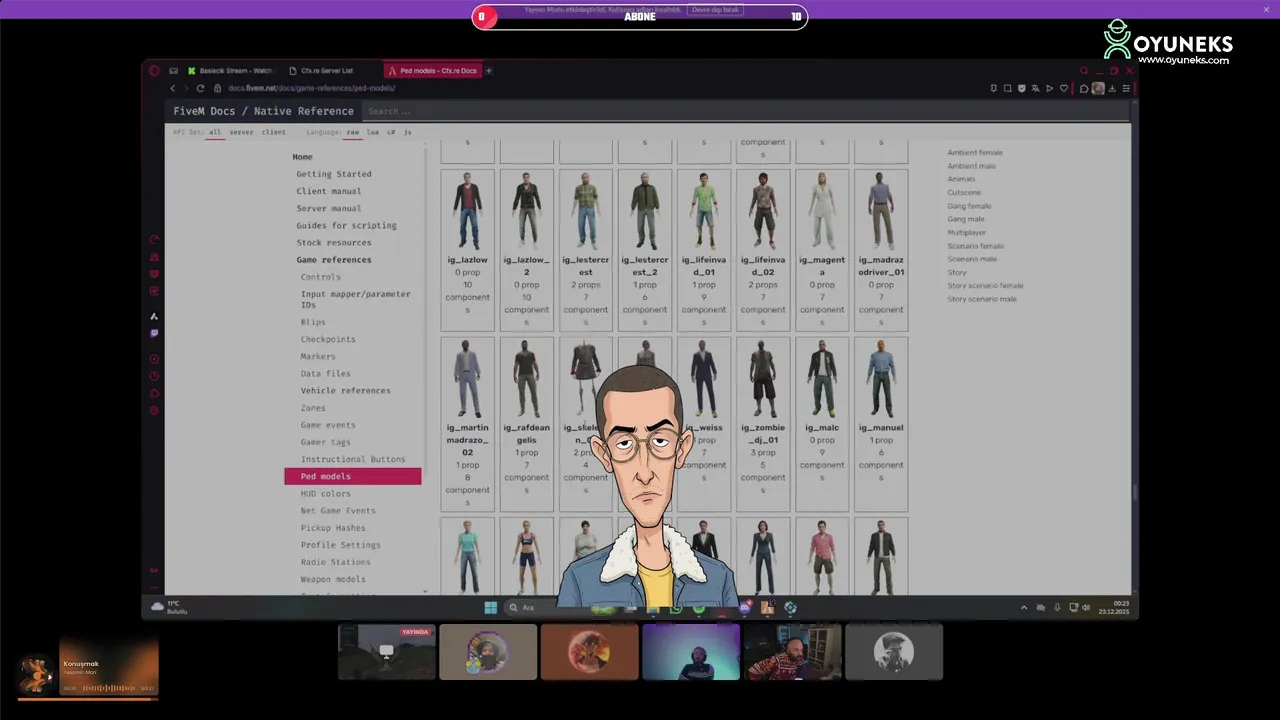Expand Vehicle references section
This screenshot has width=1280, height=720.
coord(346,391)
